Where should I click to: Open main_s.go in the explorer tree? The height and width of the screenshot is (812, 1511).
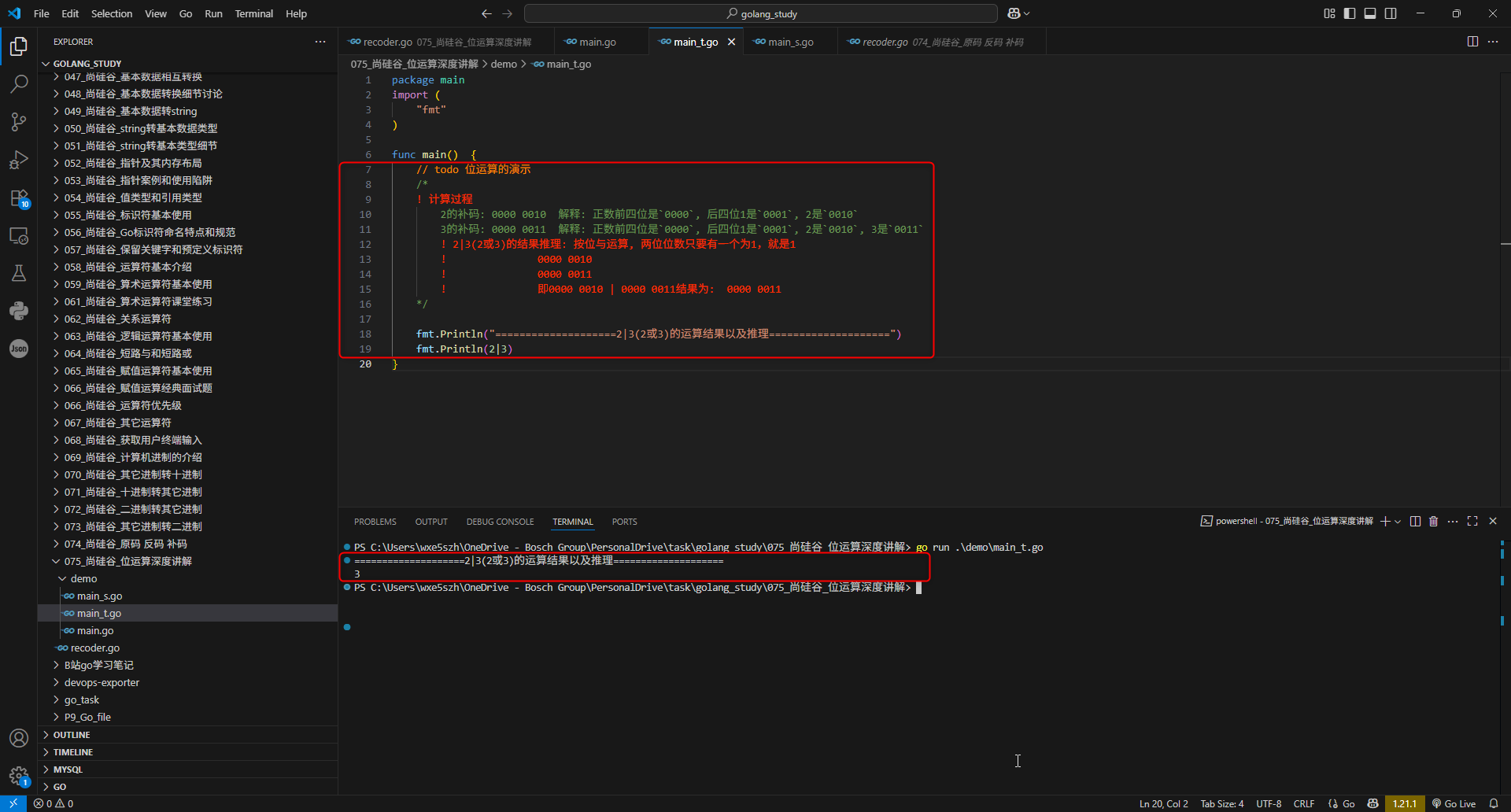[188, 596]
